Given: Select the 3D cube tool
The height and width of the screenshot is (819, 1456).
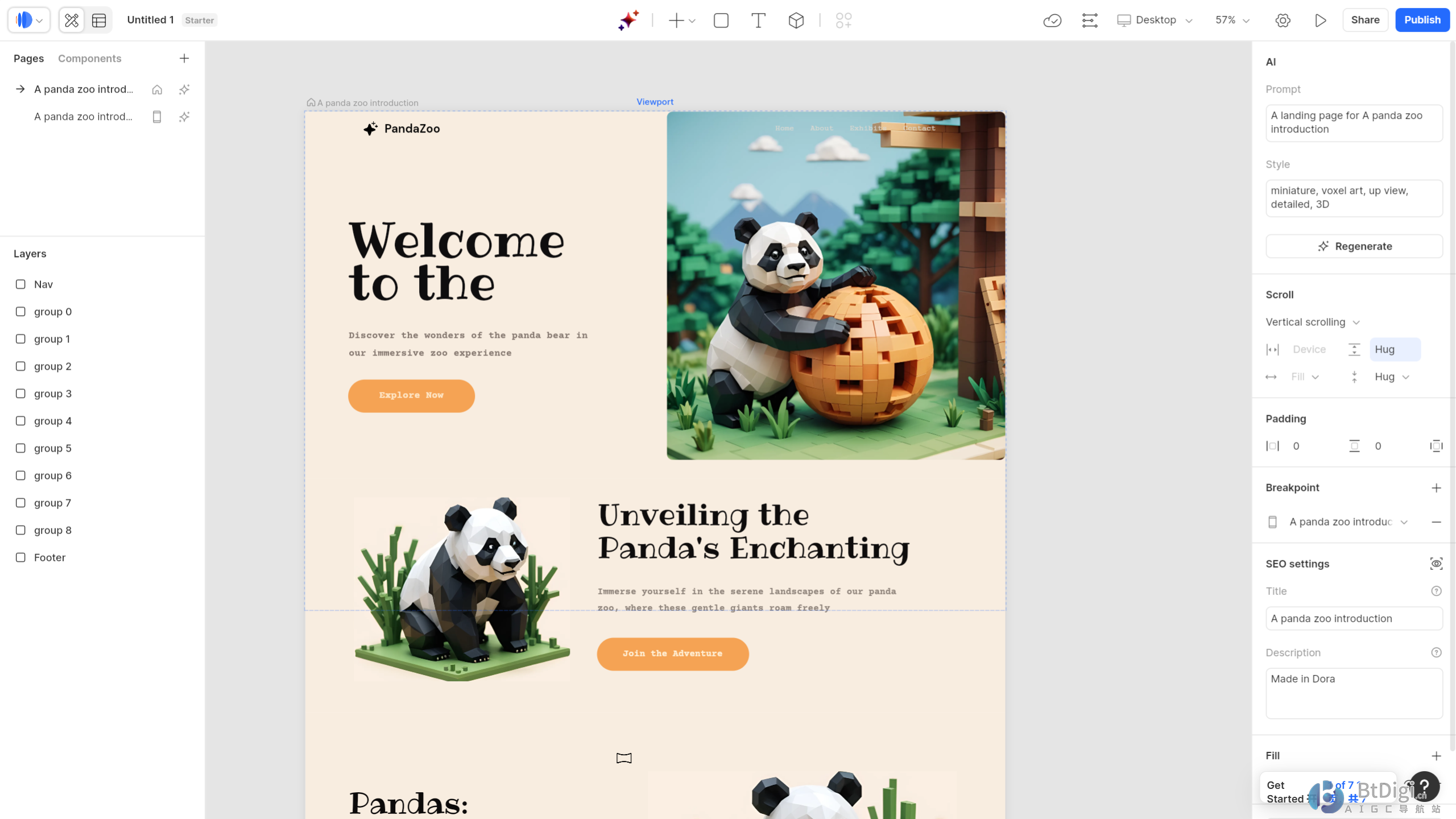Looking at the screenshot, I should (x=796, y=20).
